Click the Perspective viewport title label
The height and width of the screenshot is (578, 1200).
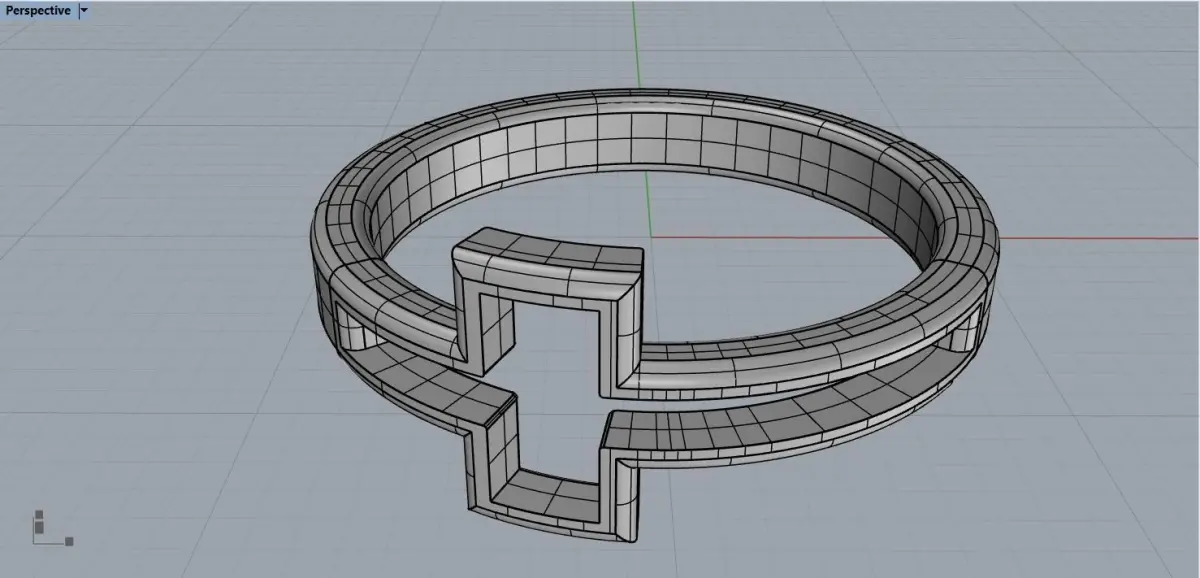tap(38, 11)
